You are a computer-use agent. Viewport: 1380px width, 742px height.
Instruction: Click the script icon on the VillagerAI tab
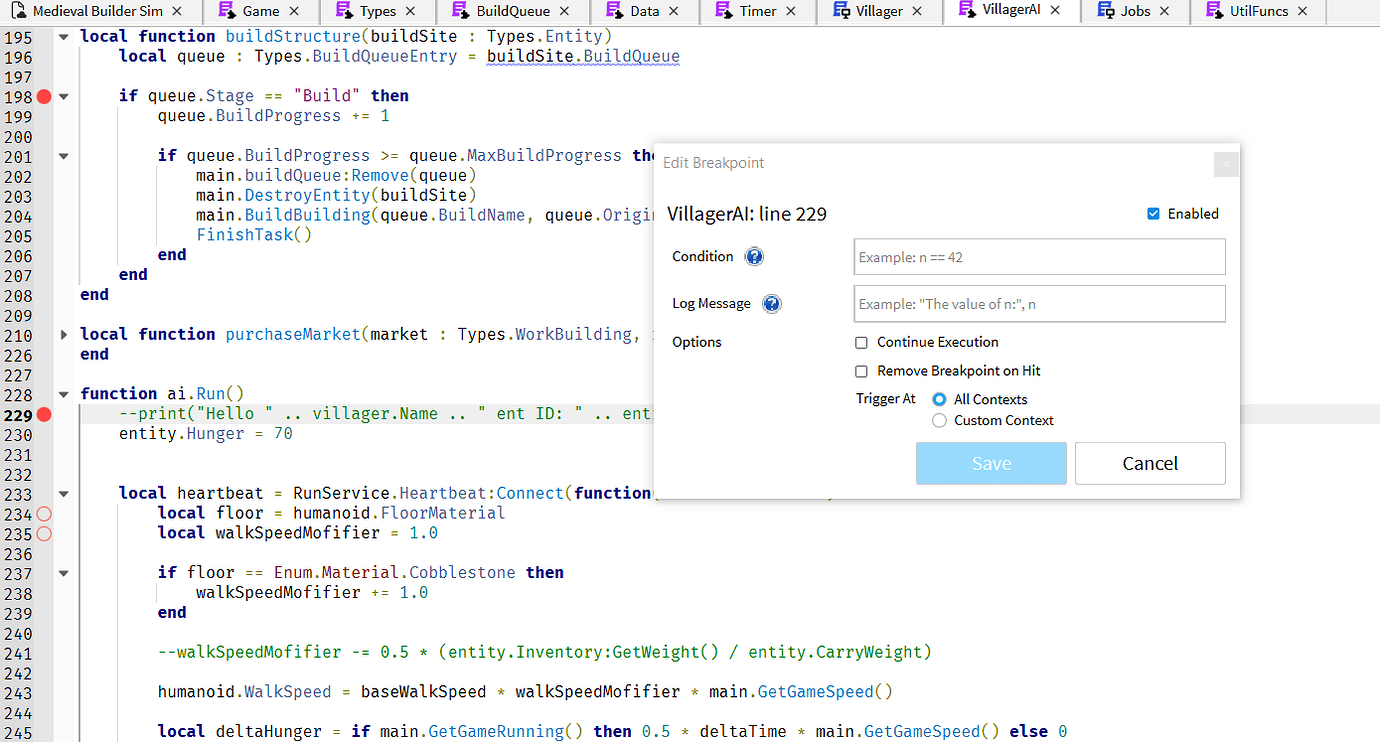pyautogui.click(x=964, y=12)
